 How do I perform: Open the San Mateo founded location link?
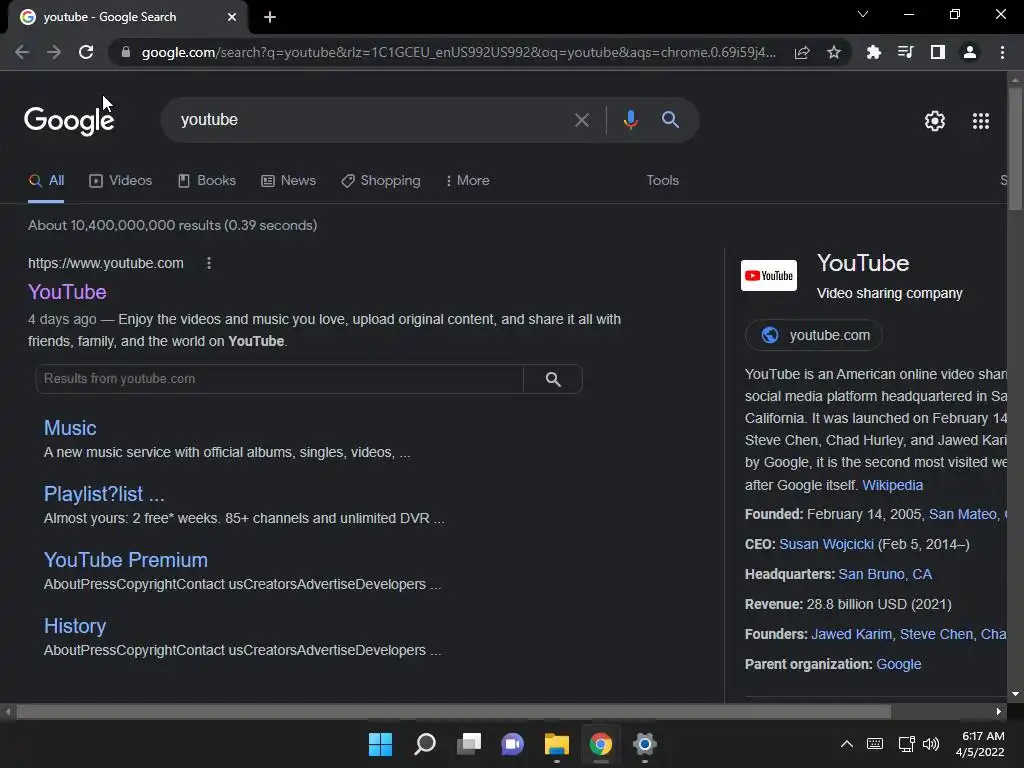[x=963, y=515]
